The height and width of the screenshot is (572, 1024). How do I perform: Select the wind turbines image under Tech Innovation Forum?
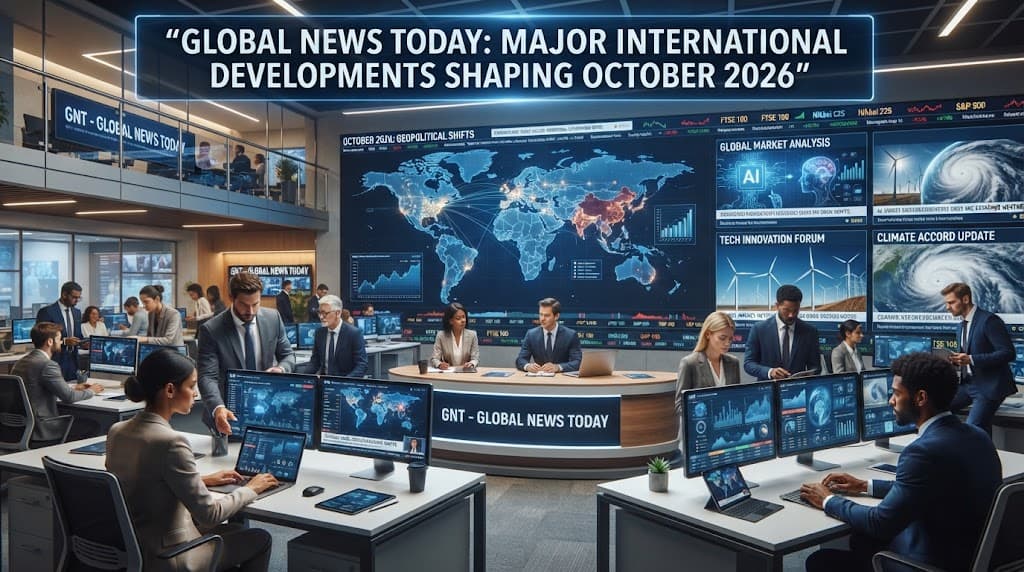tap(791, 279)
